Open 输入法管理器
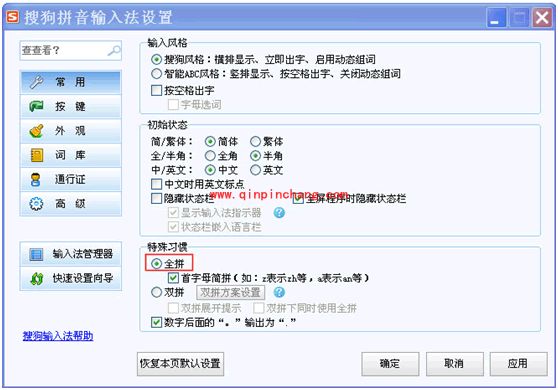The width and height of the screenshot is (558, 390). click(70, 254)
